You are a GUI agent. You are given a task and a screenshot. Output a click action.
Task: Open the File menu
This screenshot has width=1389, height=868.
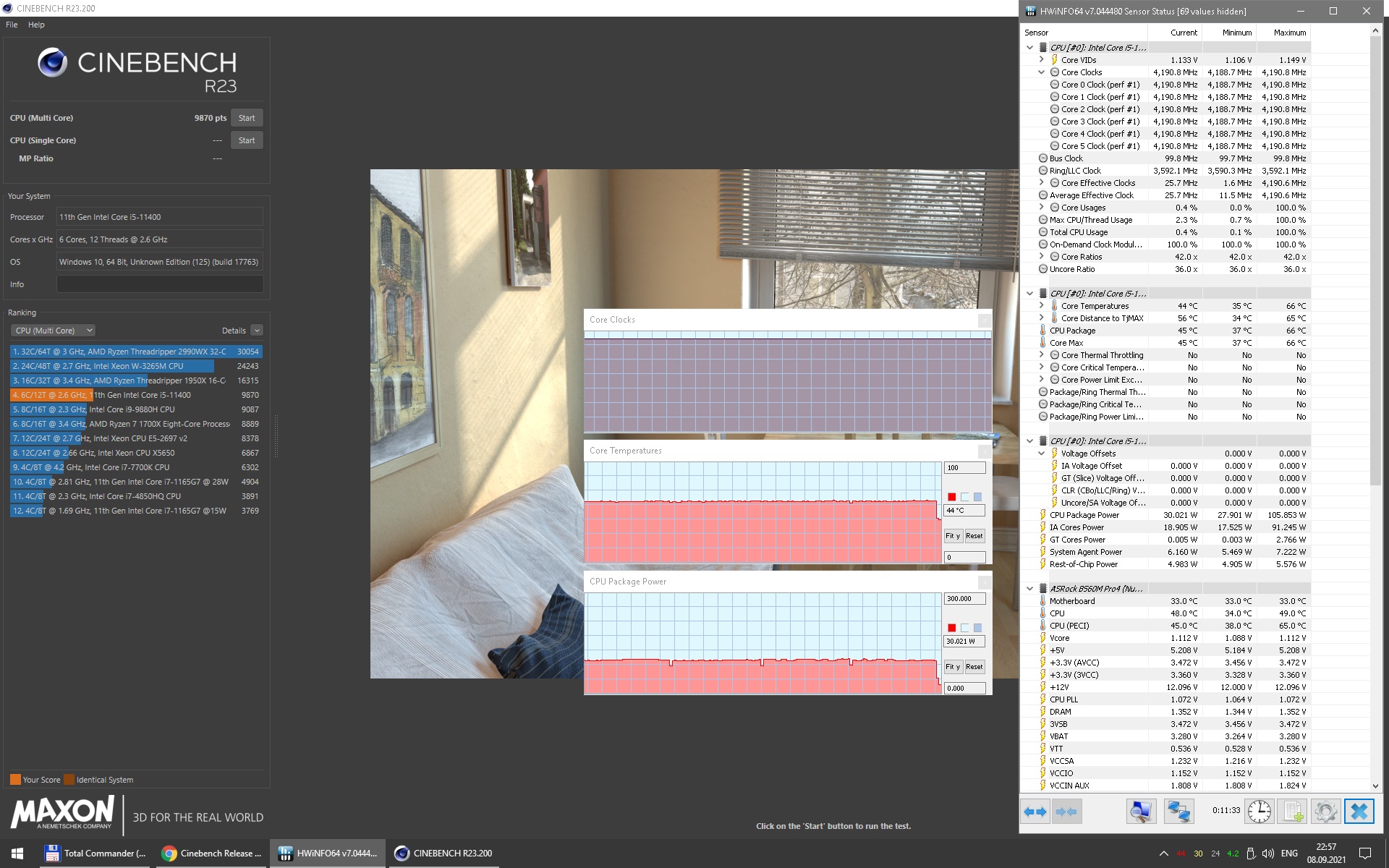click(12, 25)
